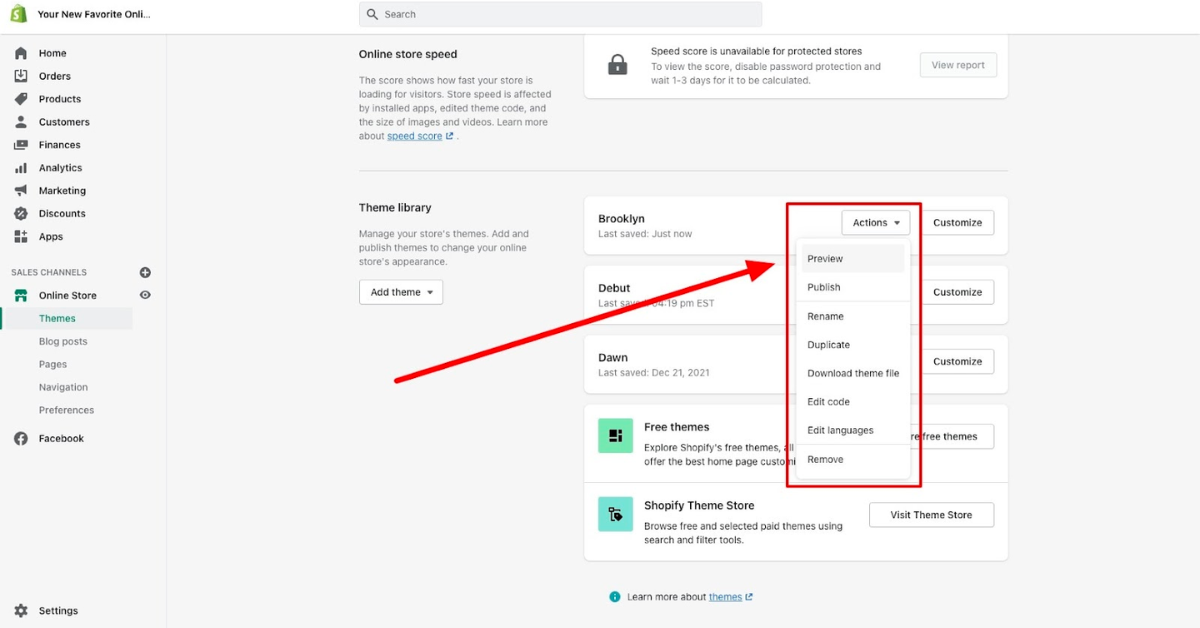Click the Customize button for Dawn

[957, 361]
